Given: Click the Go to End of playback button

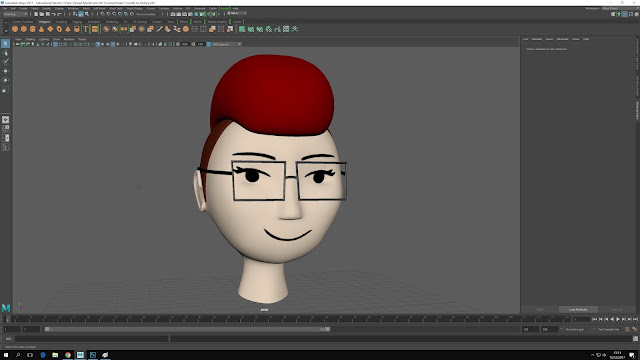Looking at the screenshot, I should coord(635,319).
